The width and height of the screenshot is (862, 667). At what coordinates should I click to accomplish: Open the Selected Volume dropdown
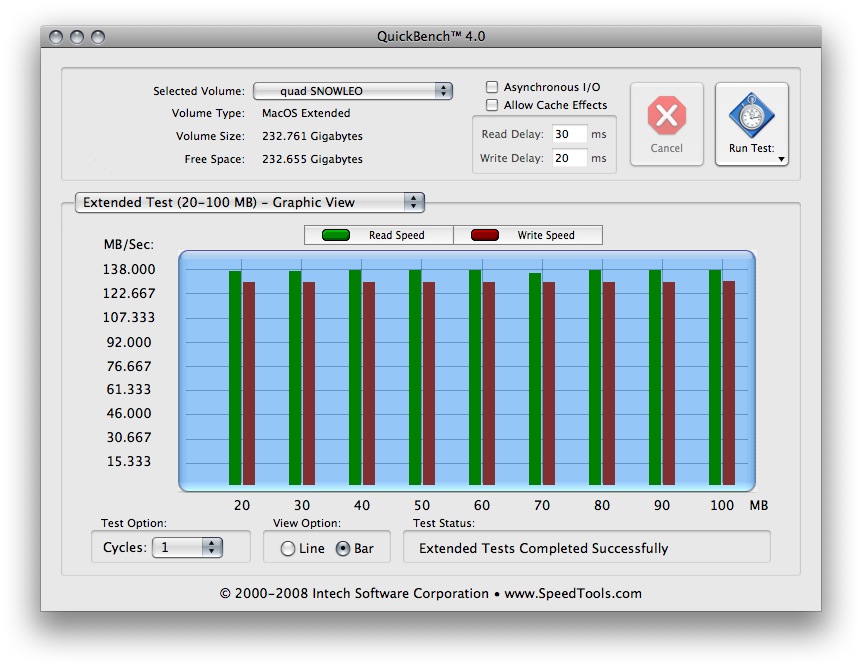click(x=353, y=91)
